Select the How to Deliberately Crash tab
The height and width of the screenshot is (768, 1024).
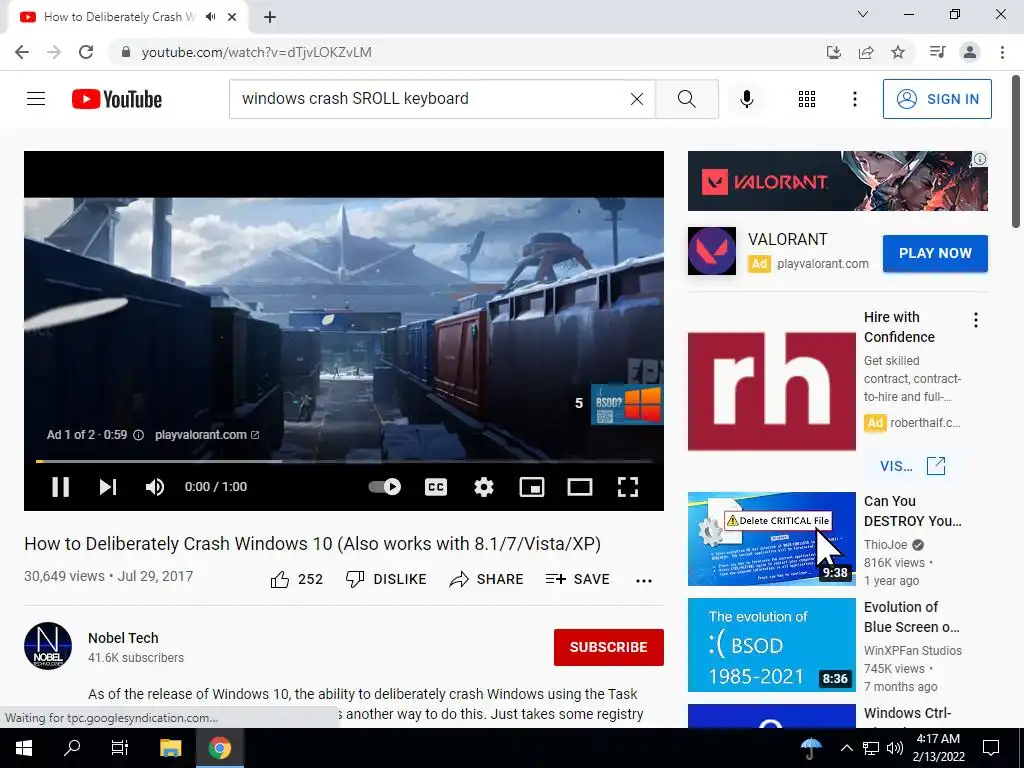pyautogui.click(x=120, y=17)
